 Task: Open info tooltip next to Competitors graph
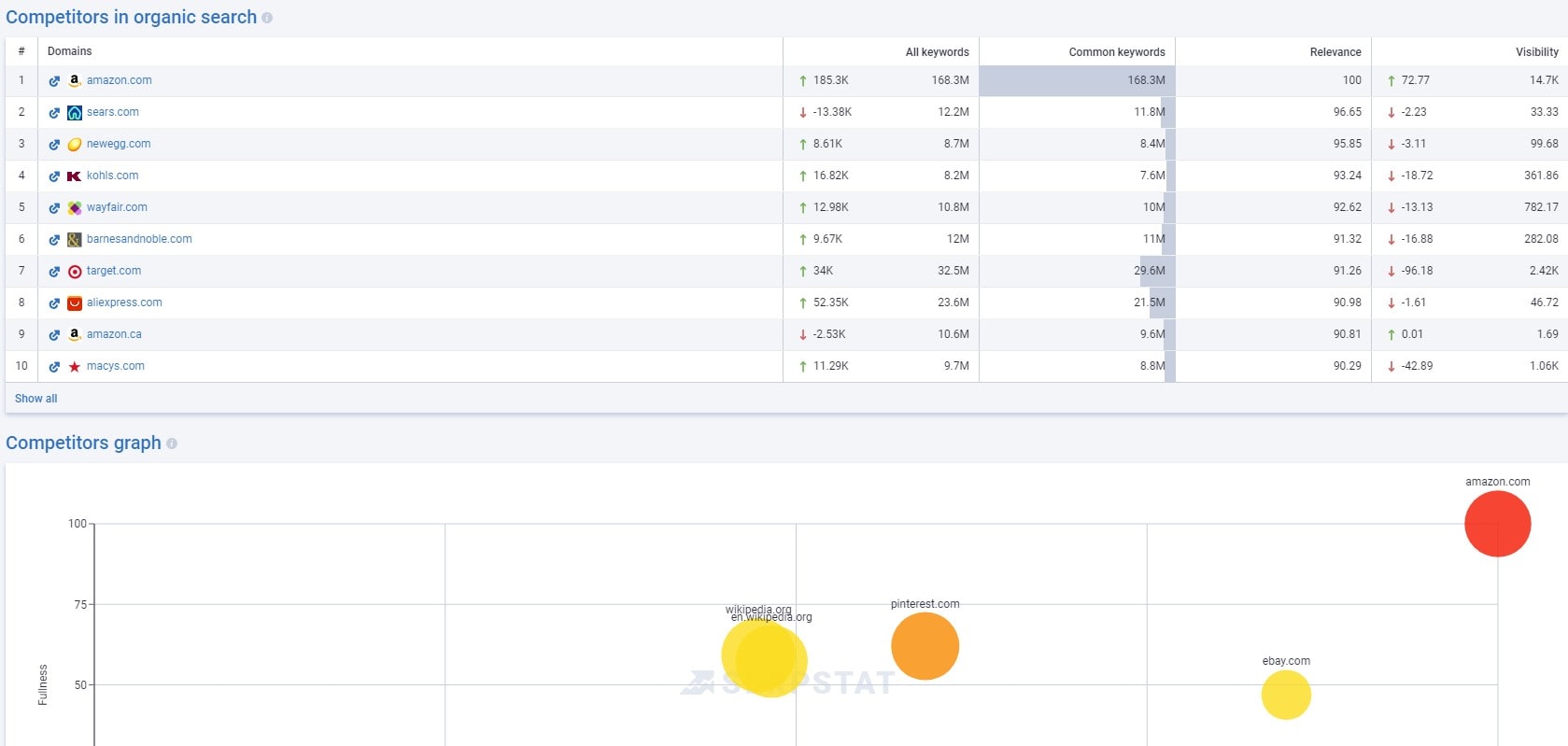pyautogui.click(x=172, y=443)
